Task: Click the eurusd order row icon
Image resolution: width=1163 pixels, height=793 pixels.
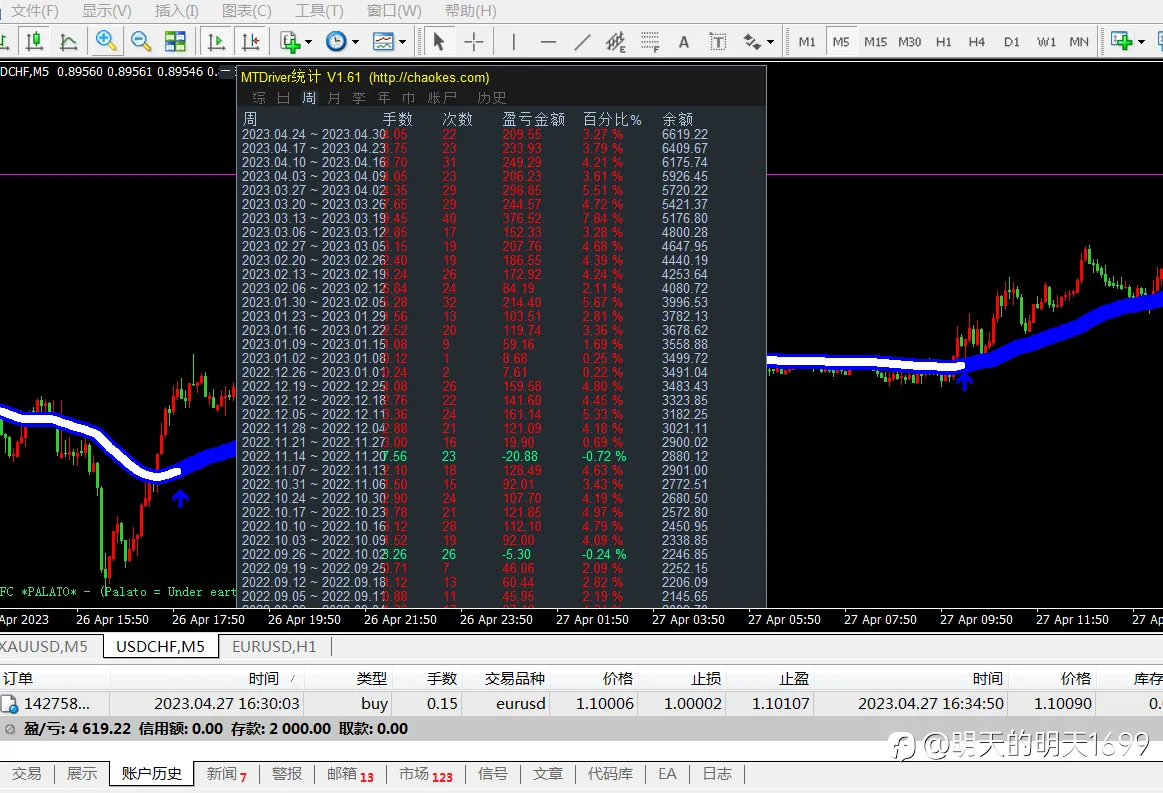Action: tap(10, 703)
